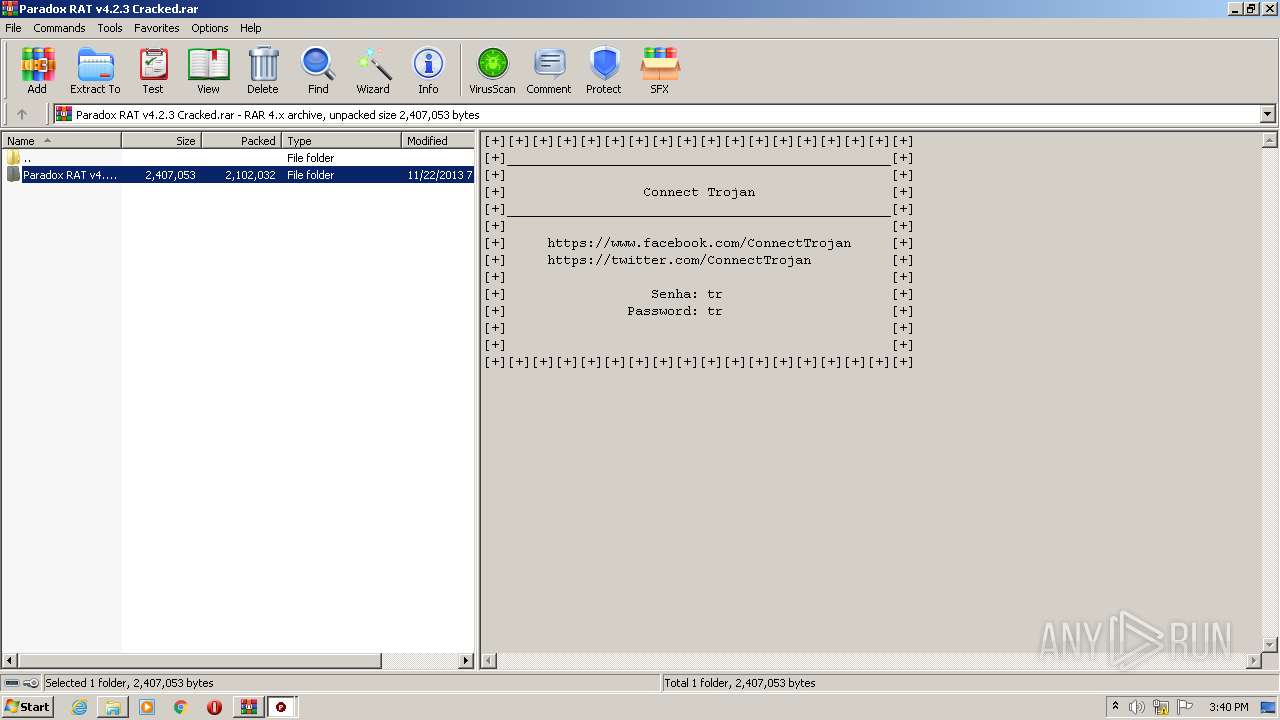
Task: Sort by the Modified column
Action: click(x=437, y=141)
